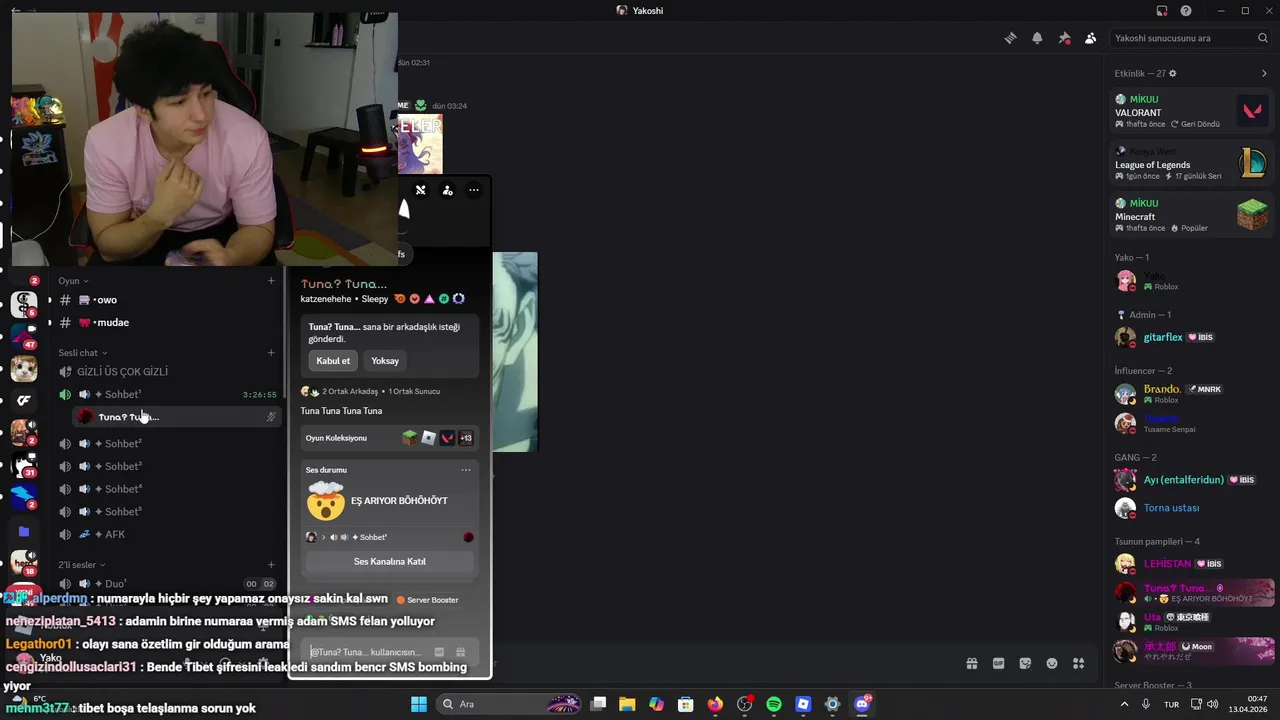Open Spotify from the taskbar
Viewport: 1280px width, 720px height.
point(774,704)
